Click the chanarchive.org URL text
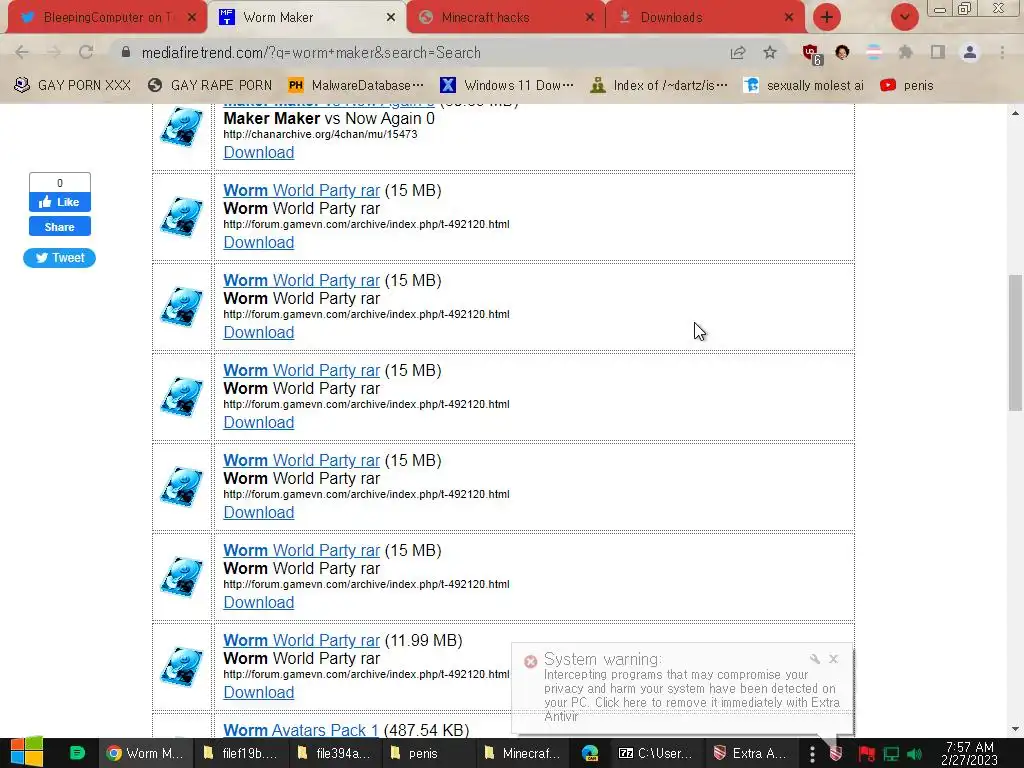 coord(320,134)
